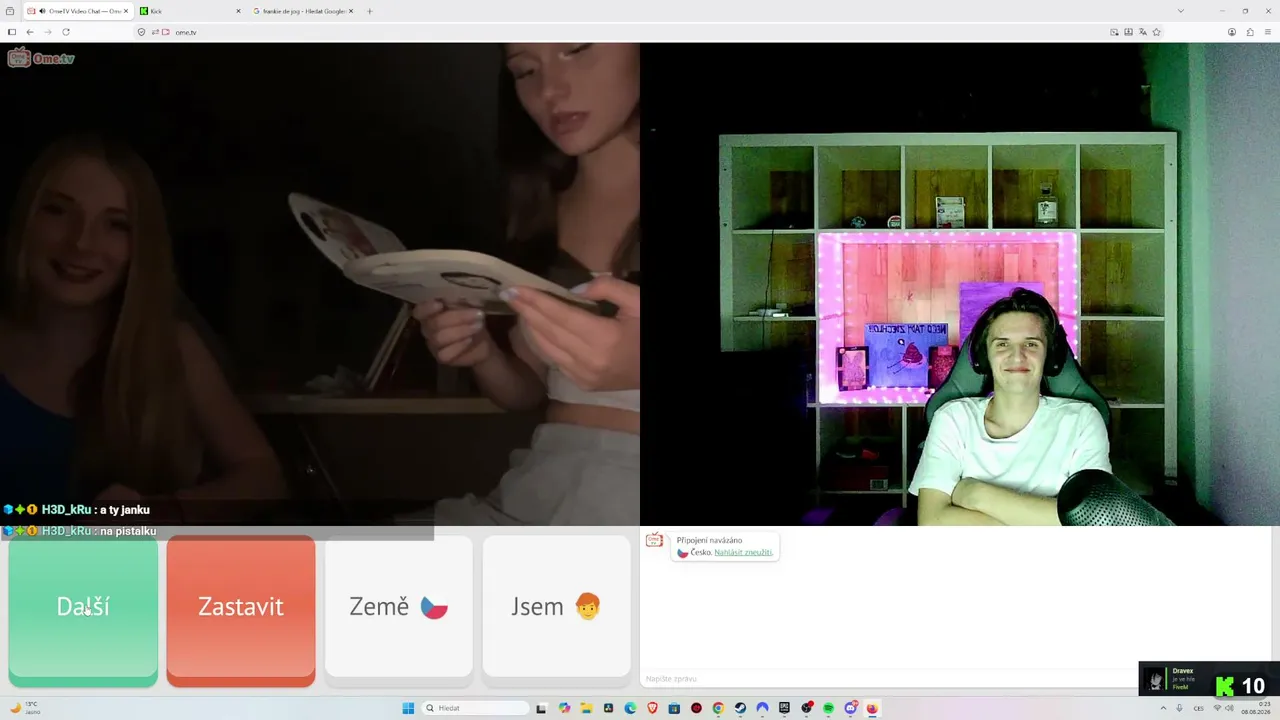Click the Nahlásit zneužití link
This screenshot has height=720, width=1280.
743,553
